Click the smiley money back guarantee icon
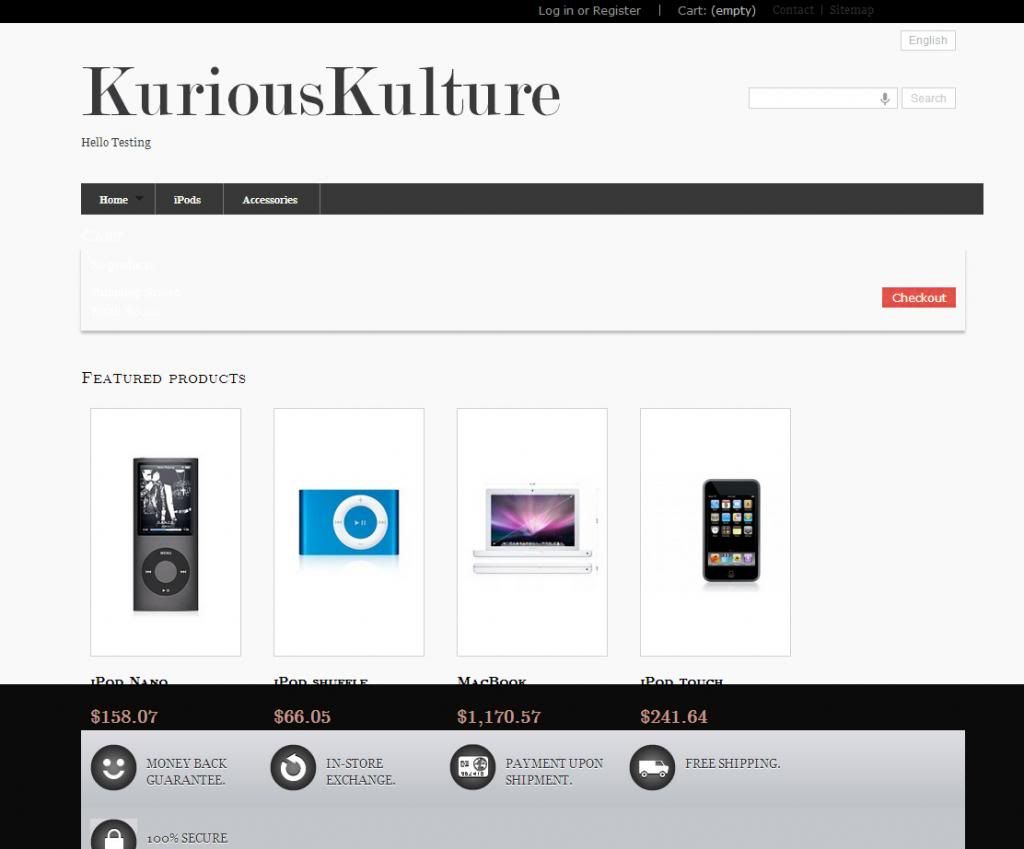 113,768
